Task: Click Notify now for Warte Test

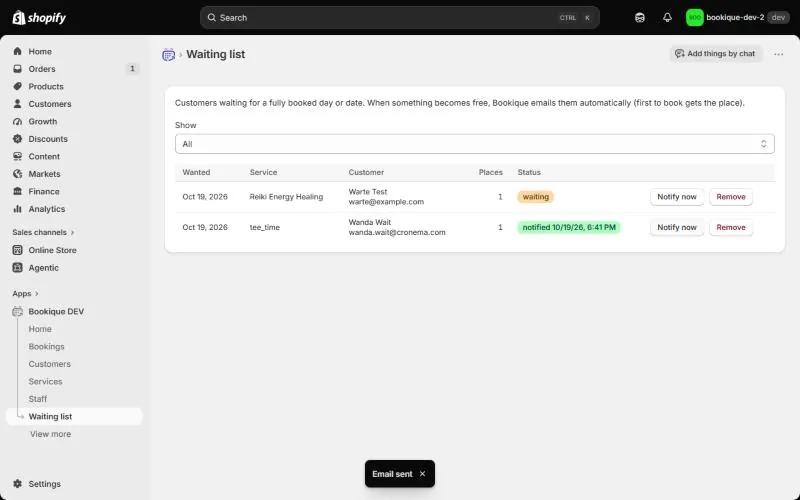Action: coord(677,197)
